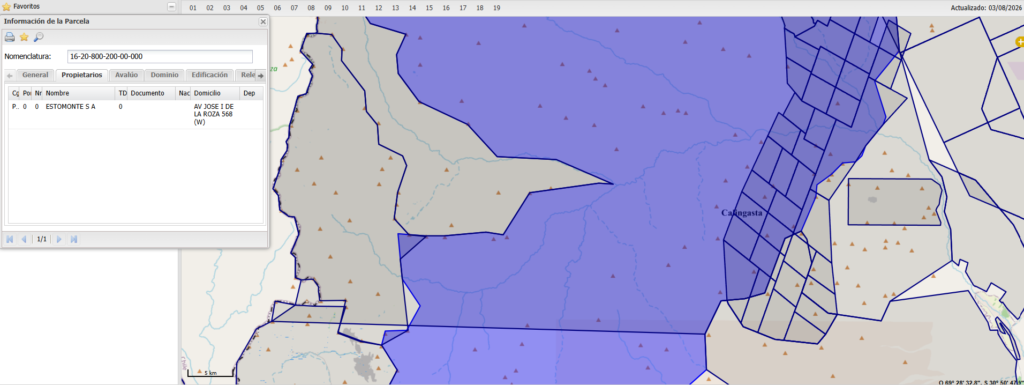
Task: Print the parcel information
Action: point(10,37)
